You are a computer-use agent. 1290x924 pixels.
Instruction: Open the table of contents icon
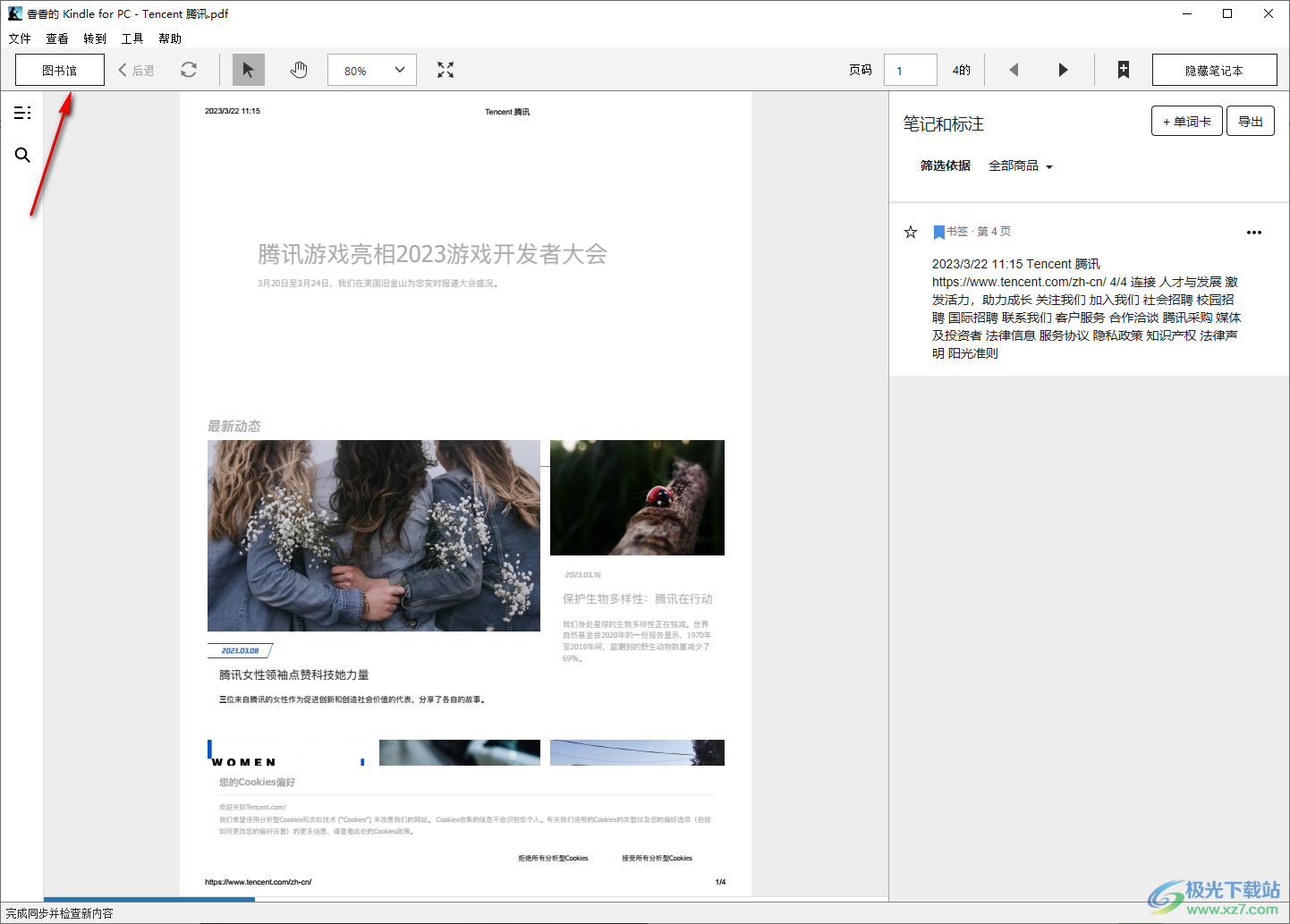point(22,113)
